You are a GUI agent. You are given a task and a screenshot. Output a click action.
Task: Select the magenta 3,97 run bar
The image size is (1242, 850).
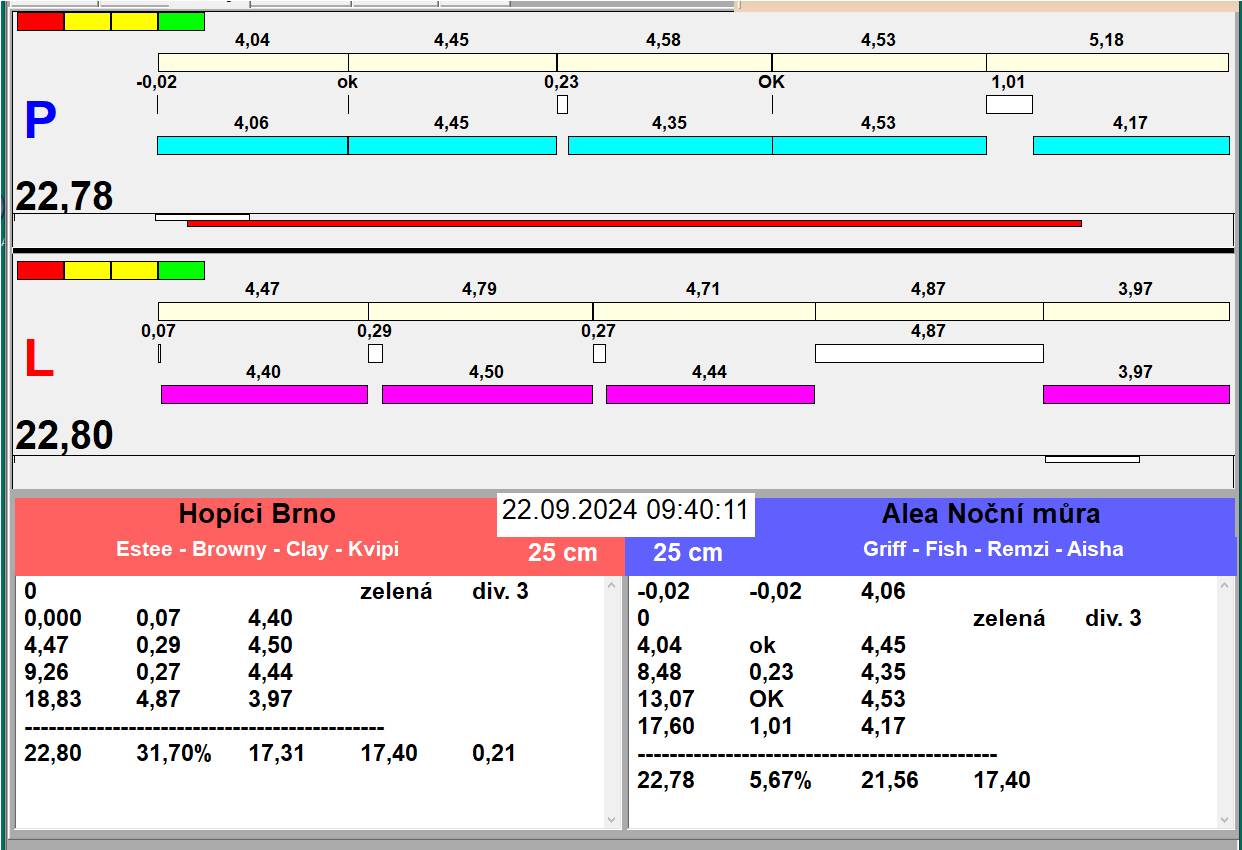(1135, 394)
